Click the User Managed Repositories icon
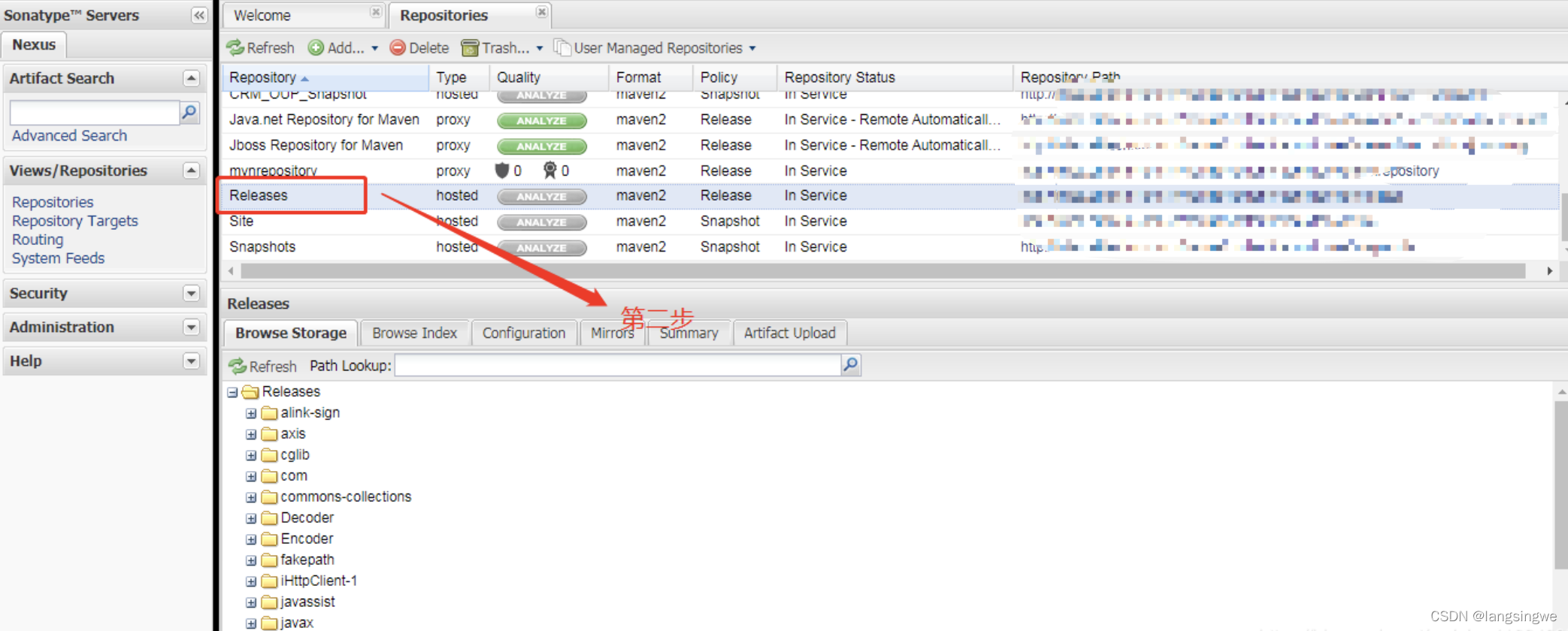The image size is (1568, 631). (562, 48)
